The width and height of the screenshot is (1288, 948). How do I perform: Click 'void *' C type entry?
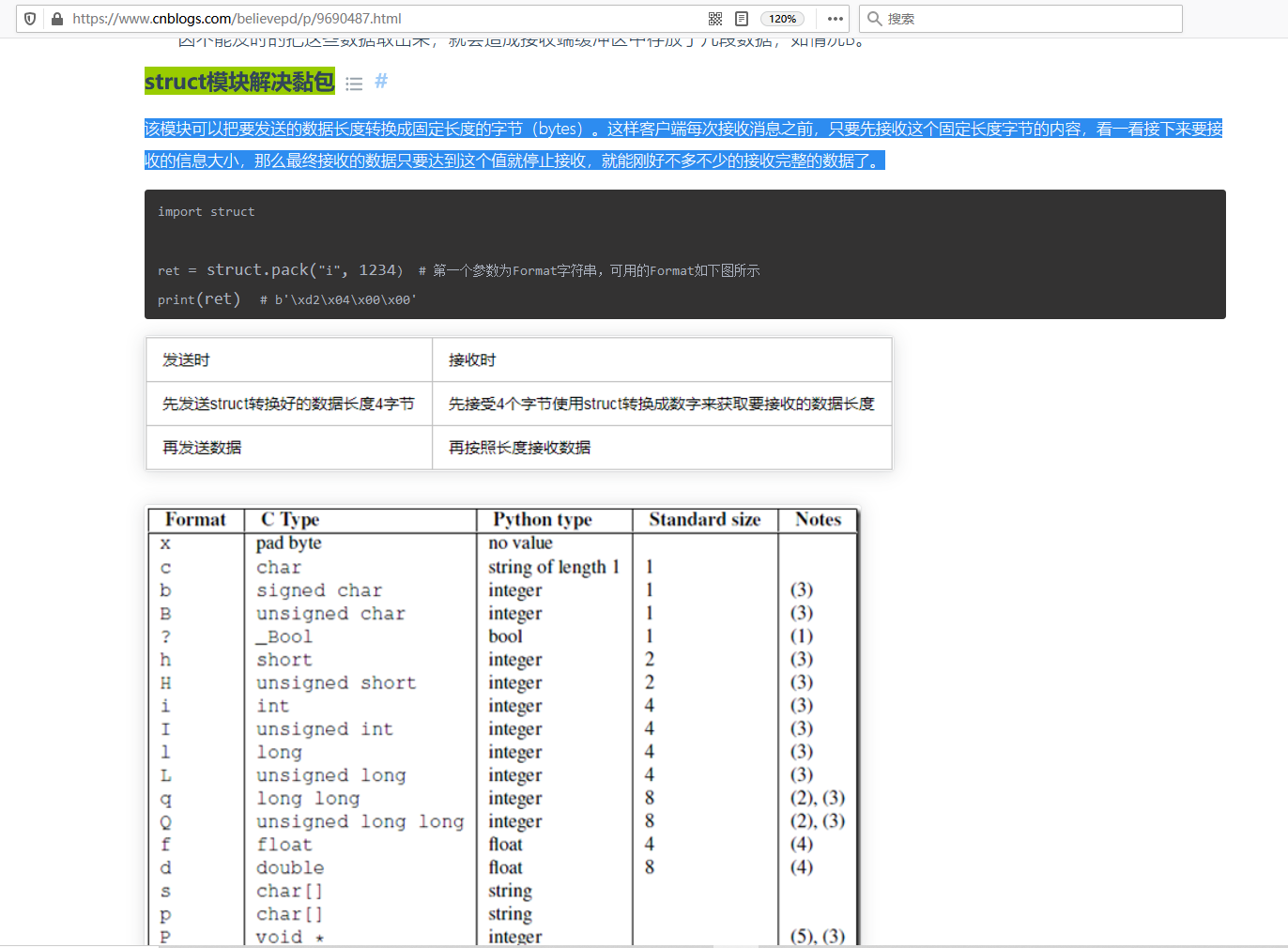coord(289,937)
